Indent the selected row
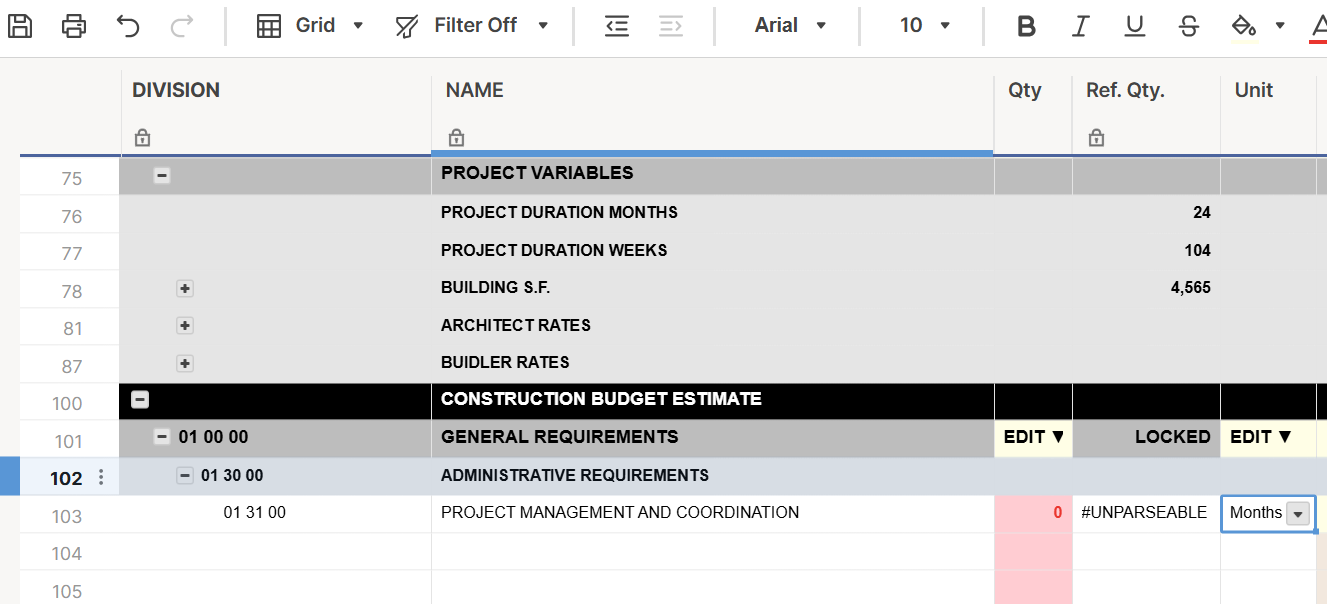This screenshot has width=1327, height=604. (671, 25)
